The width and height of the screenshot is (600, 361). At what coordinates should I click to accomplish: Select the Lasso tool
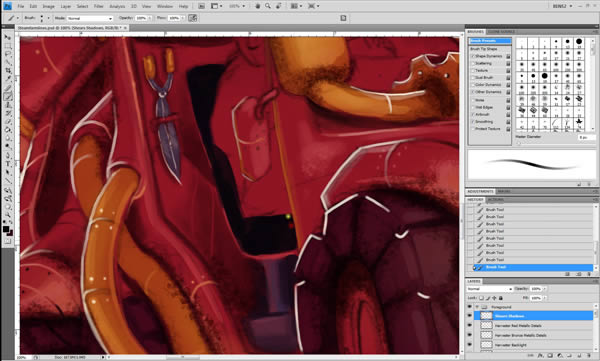tap(8, 54)
